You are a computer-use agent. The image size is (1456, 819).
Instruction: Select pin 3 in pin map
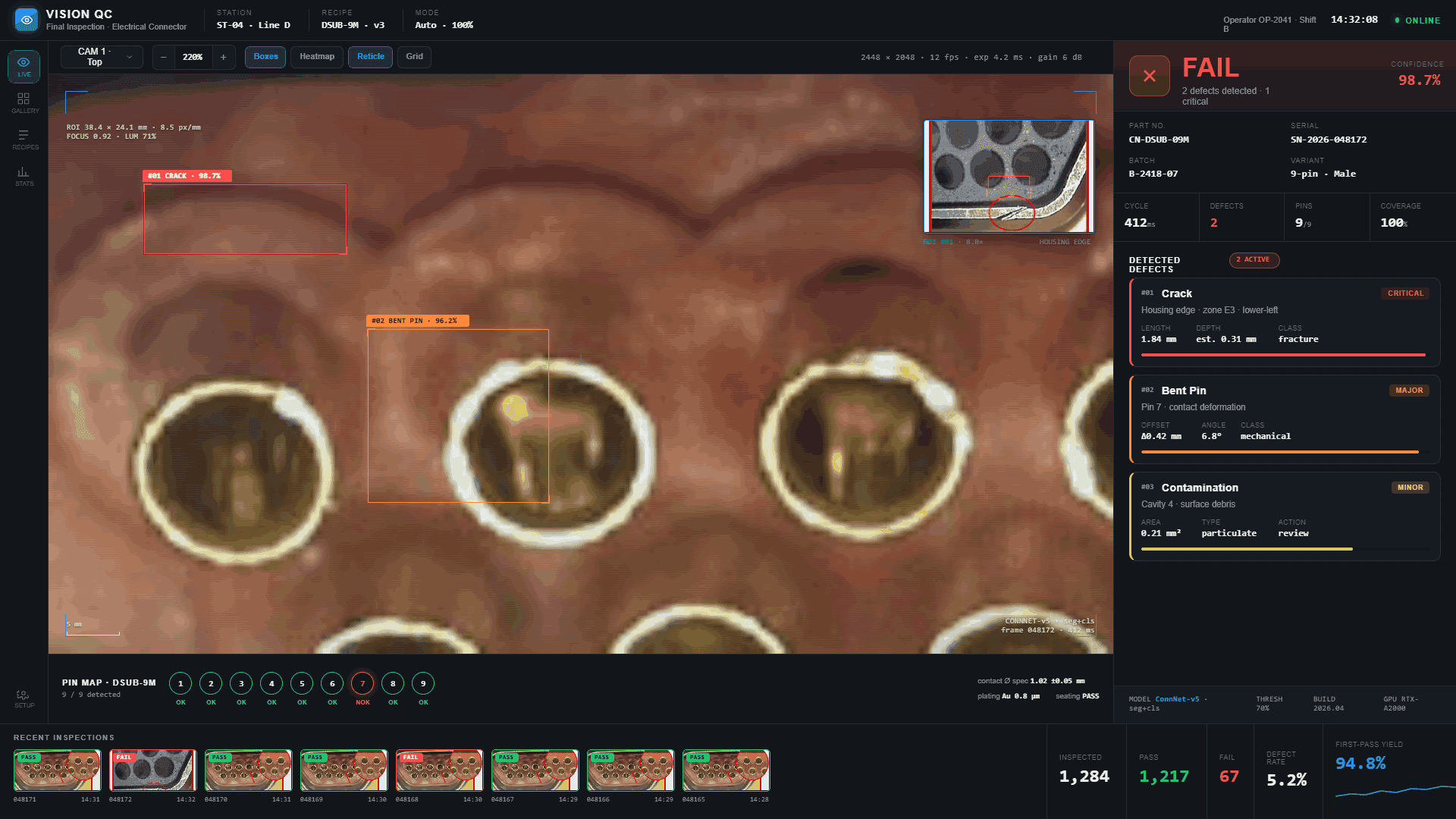(x=241, y=683)
